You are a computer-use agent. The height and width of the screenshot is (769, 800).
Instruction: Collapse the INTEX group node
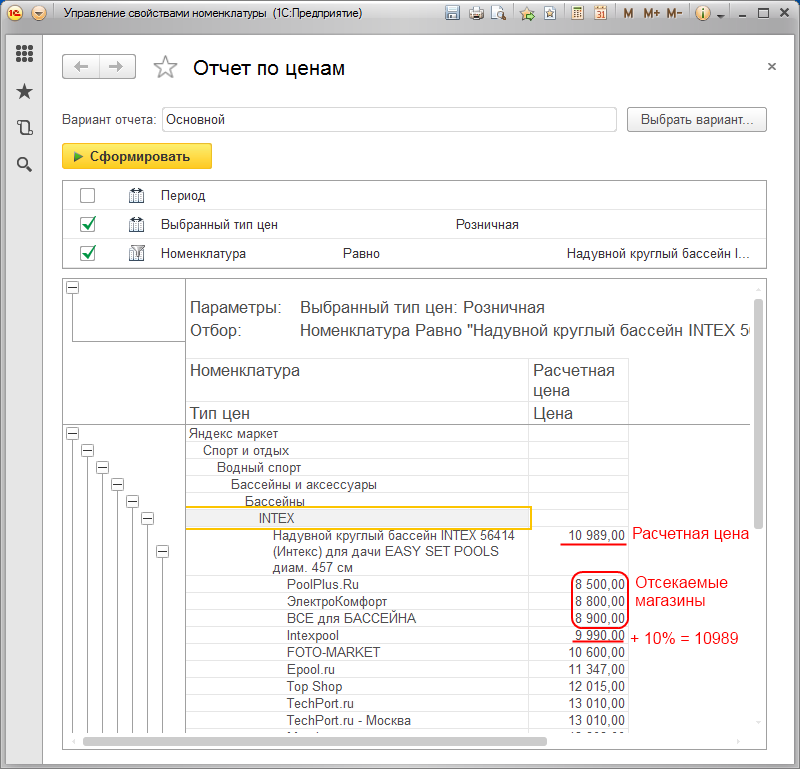[147, 518]
